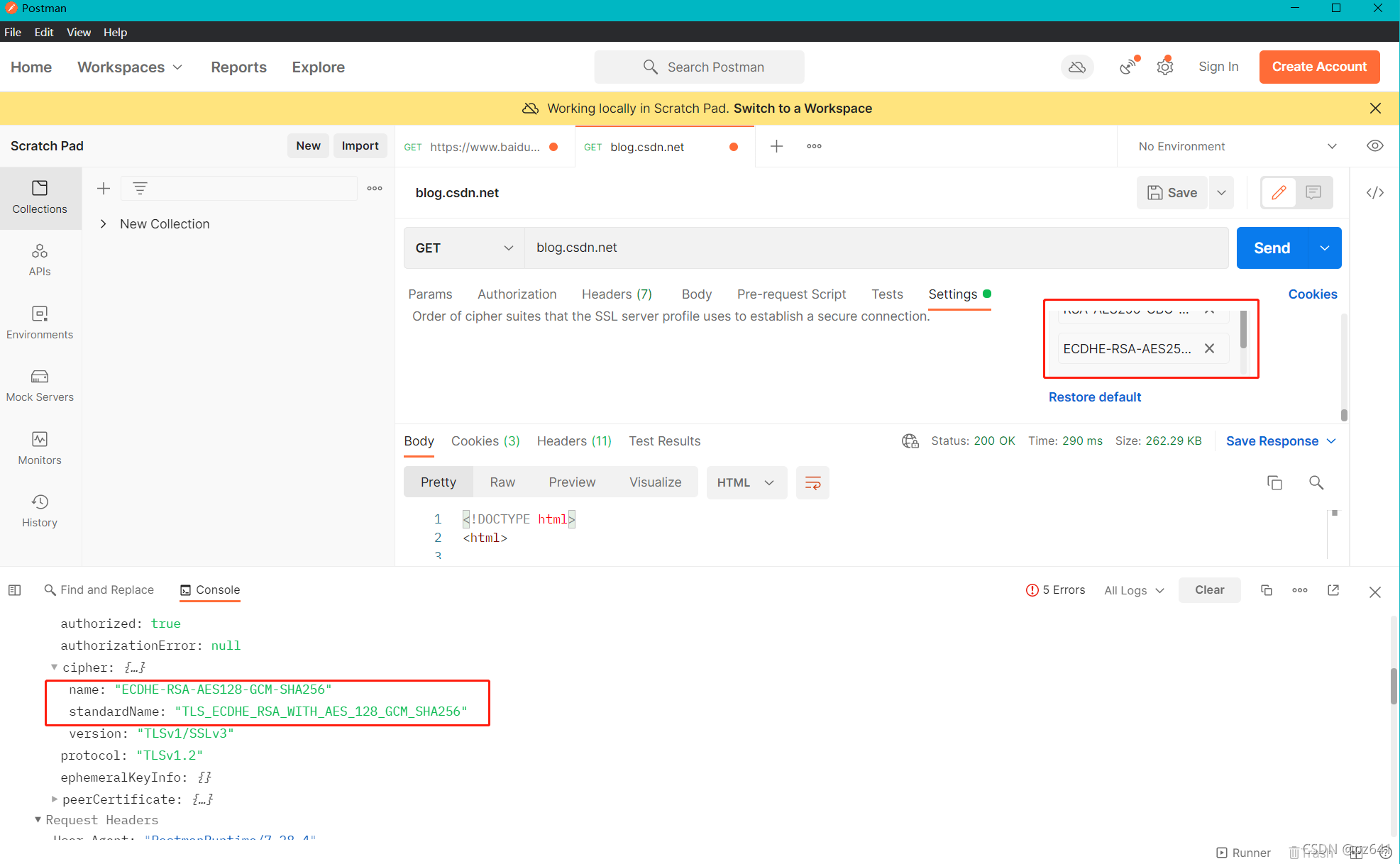Click the pencil edit mode icon
This screenshot has height=864, width=1400.
click(x=1279, y=193)
